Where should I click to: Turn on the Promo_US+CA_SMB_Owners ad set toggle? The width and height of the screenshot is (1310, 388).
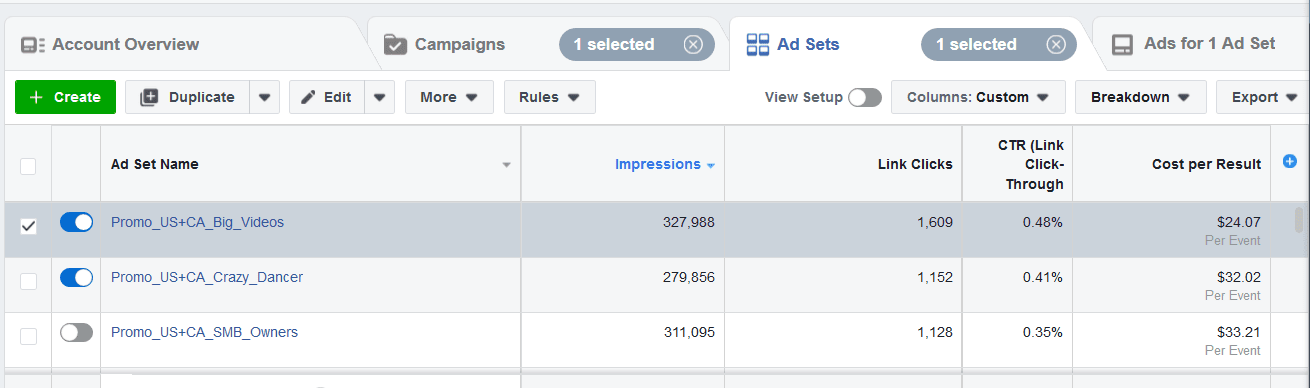pos(76,332)
